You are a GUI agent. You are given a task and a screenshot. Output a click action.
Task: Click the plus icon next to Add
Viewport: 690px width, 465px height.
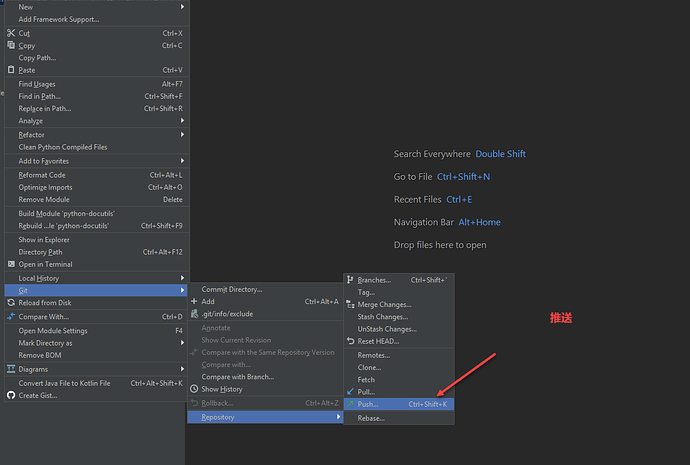[194, 301]
